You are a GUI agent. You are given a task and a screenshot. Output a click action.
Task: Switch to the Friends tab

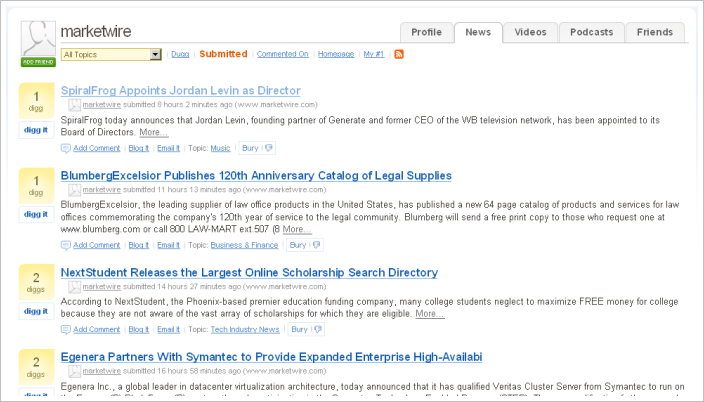coord(655,32)
